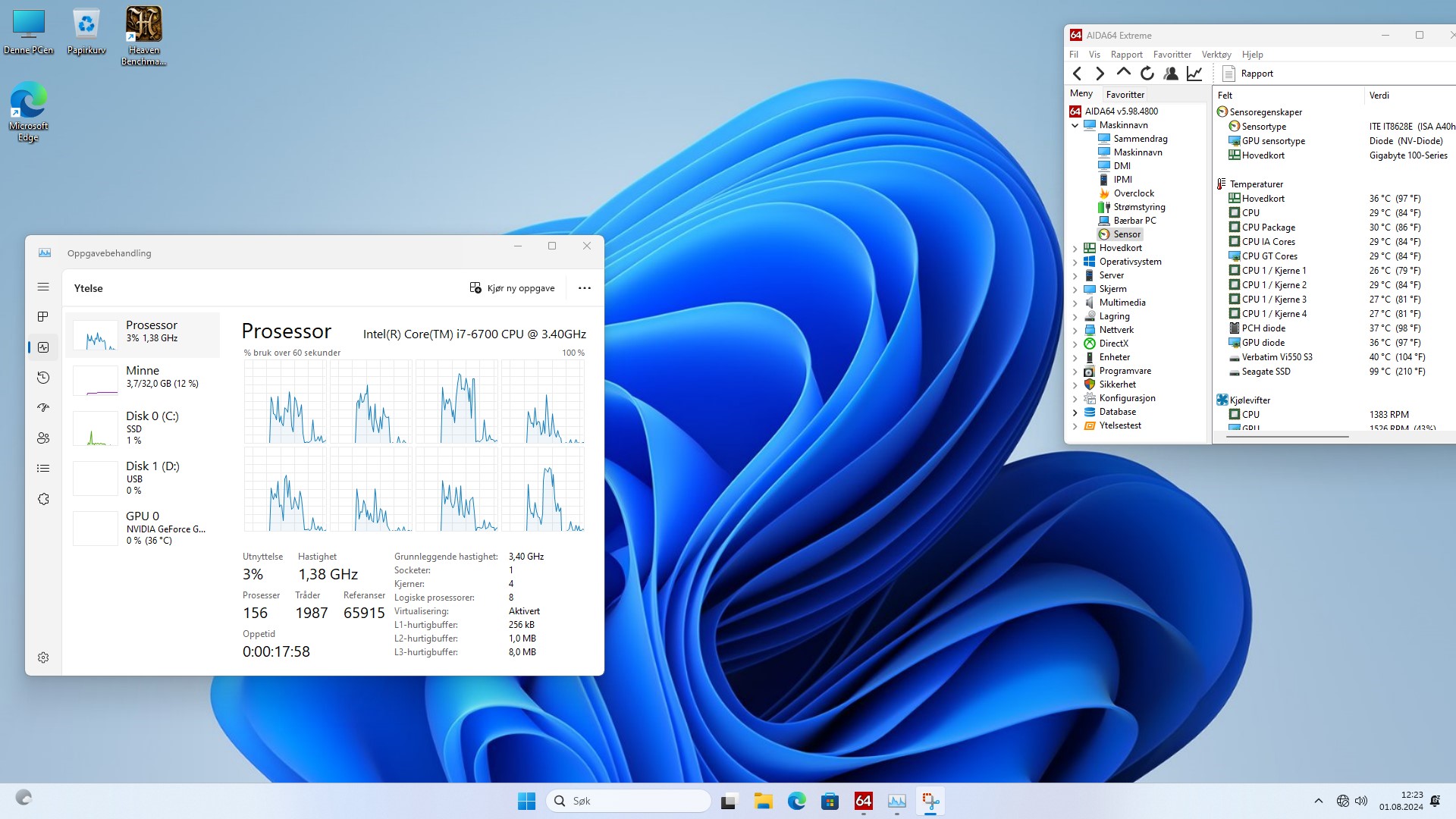The width and height of the screenshot is (1456, 819).
Task: Open AIDA64 graph toolbar icon
Action: point(1194,74)
